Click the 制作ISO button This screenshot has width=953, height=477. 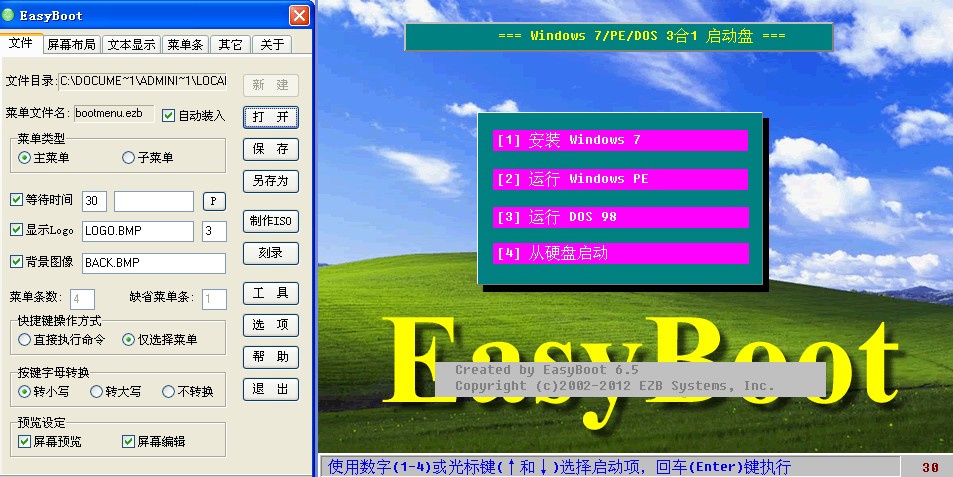[x=271, y=221]
